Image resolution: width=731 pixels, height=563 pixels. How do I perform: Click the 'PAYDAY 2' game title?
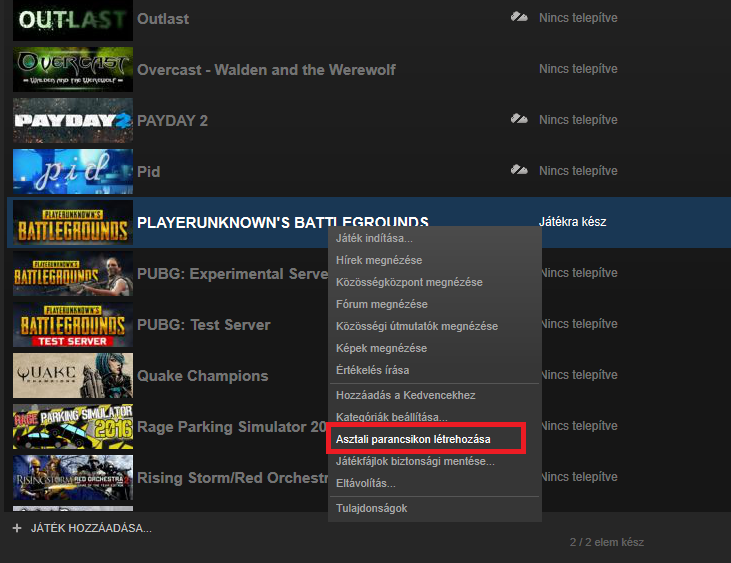pyautogui.click(x=172, y=121)
